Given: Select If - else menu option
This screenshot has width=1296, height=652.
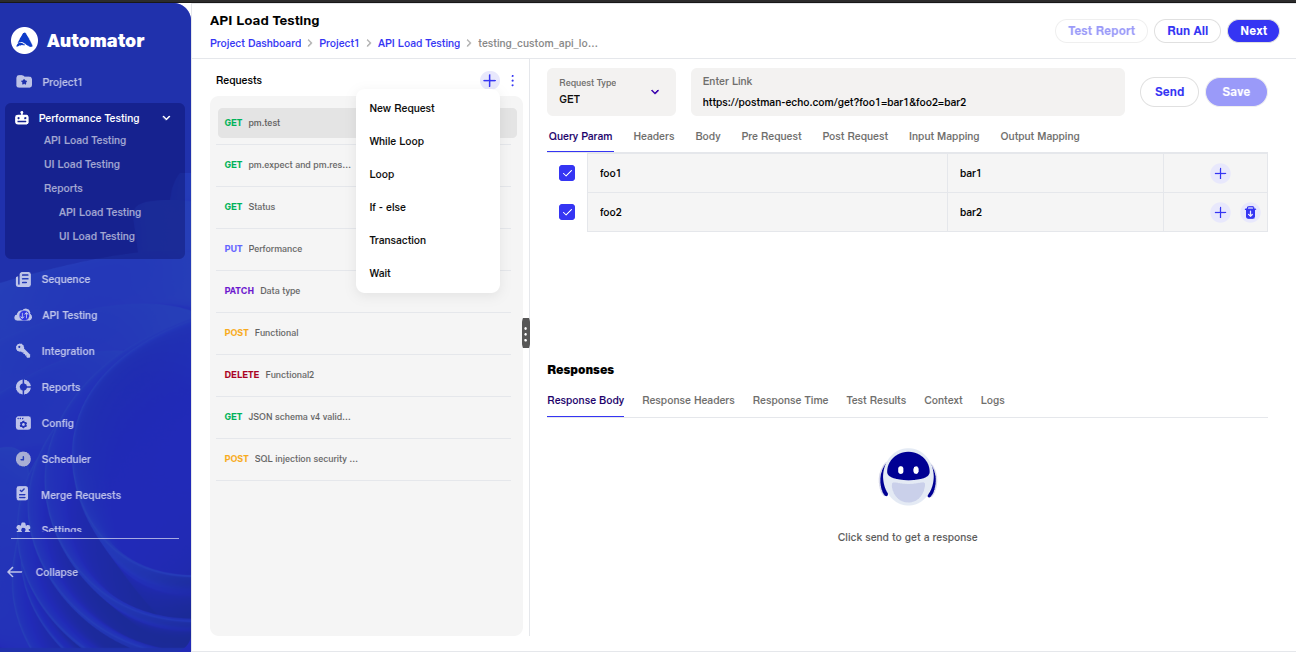Looking at the screenshot, I should click(x=388, y=207).
